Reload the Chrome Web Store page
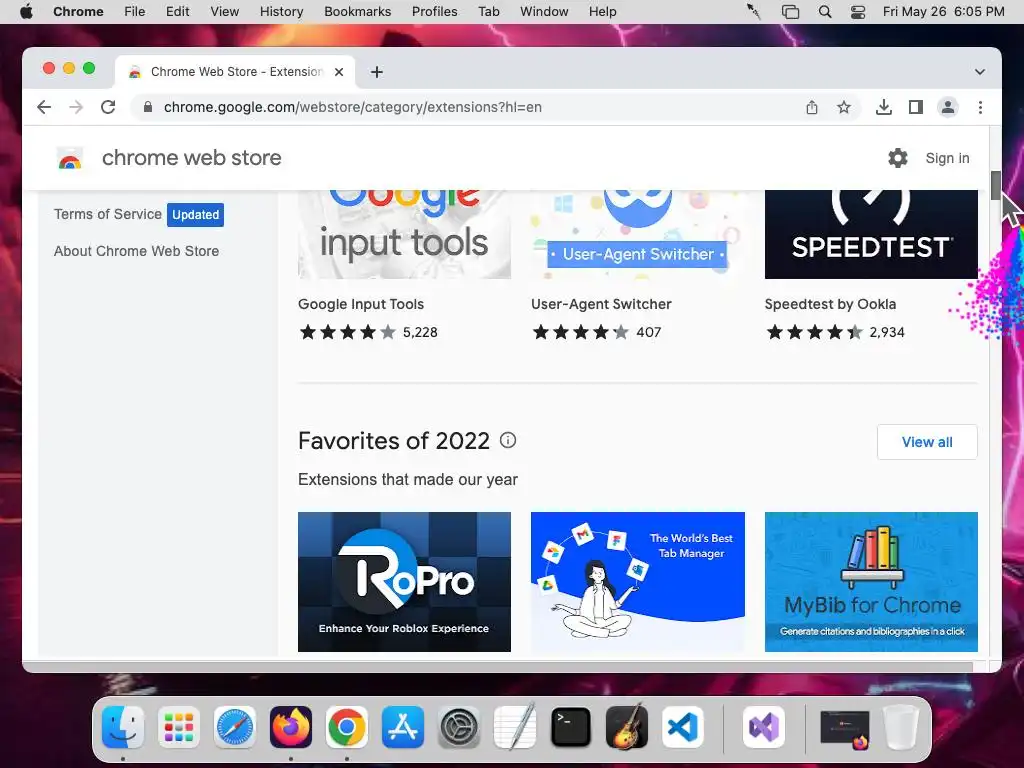This screenshot has height=768, width=1024. coord(108,107)
